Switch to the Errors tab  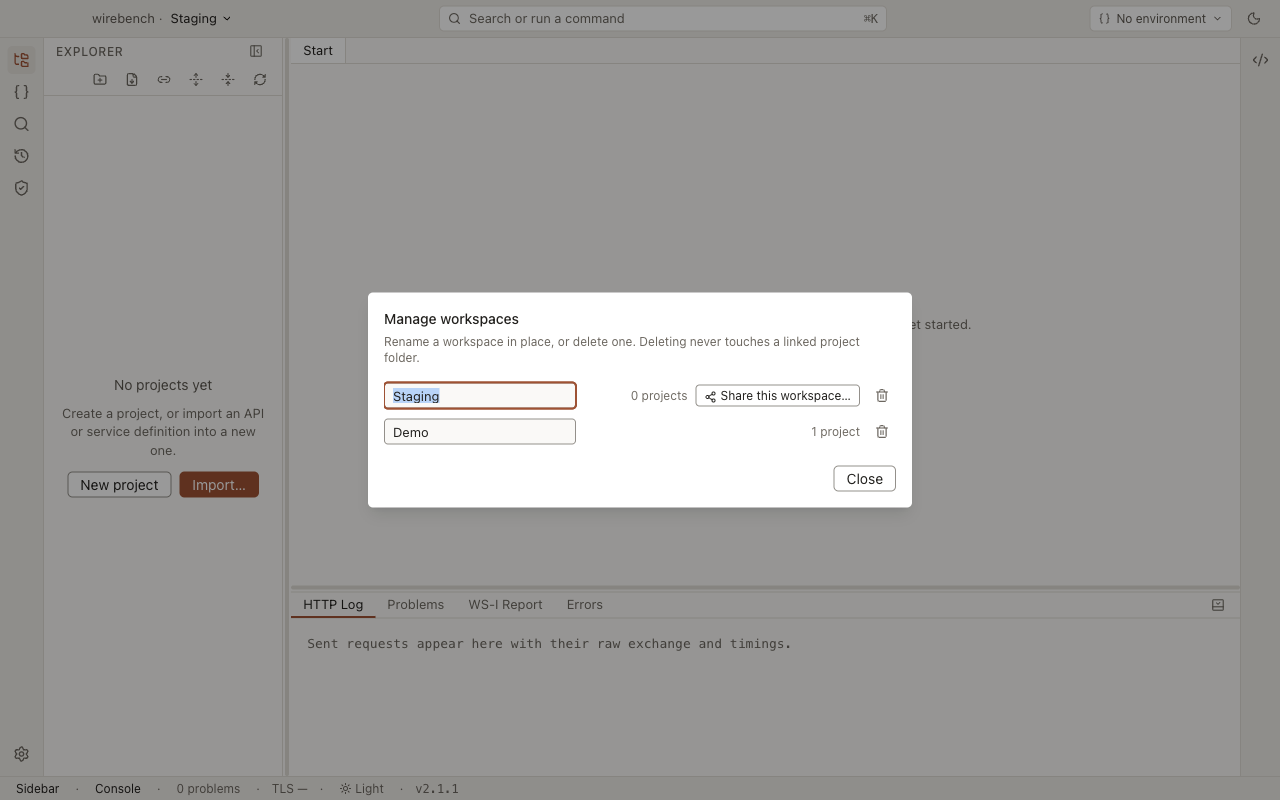pyautogui.click(x=585, y=605)
